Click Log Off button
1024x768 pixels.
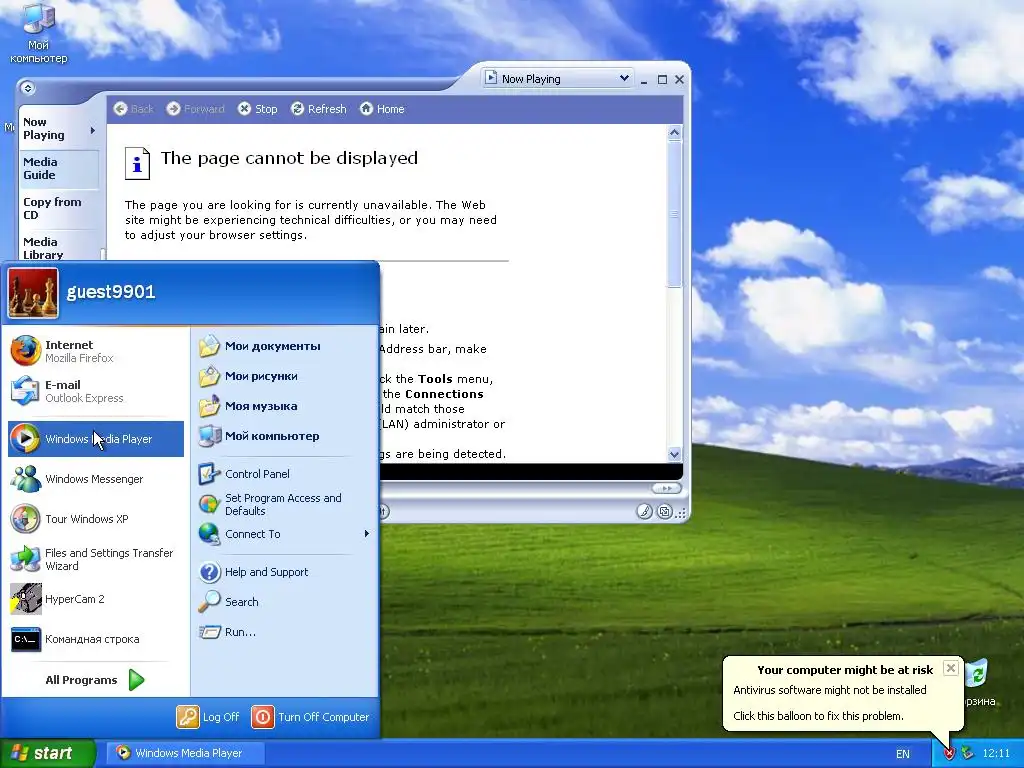(x=208, y=716)
